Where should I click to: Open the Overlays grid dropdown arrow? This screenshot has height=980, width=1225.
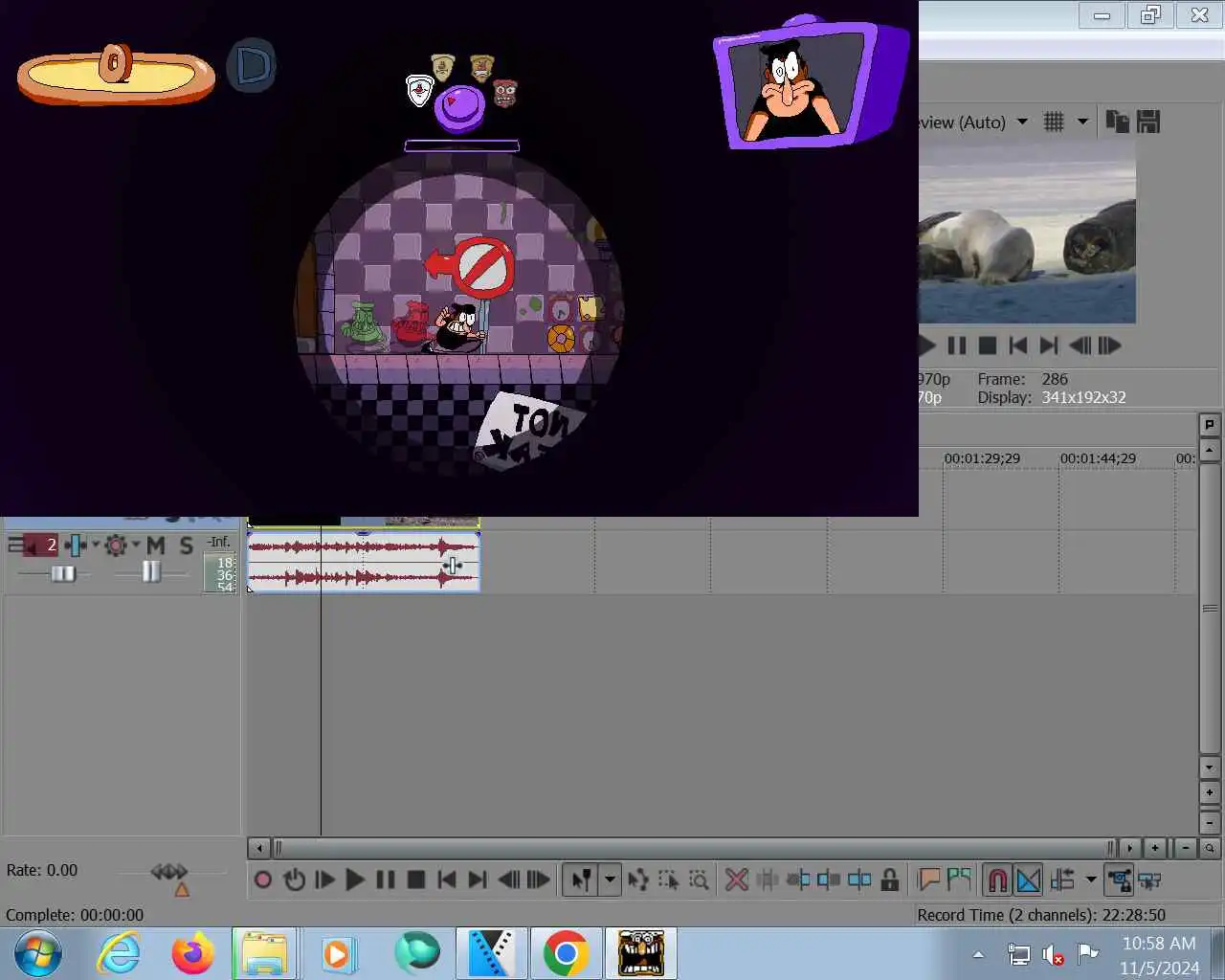1082,122
